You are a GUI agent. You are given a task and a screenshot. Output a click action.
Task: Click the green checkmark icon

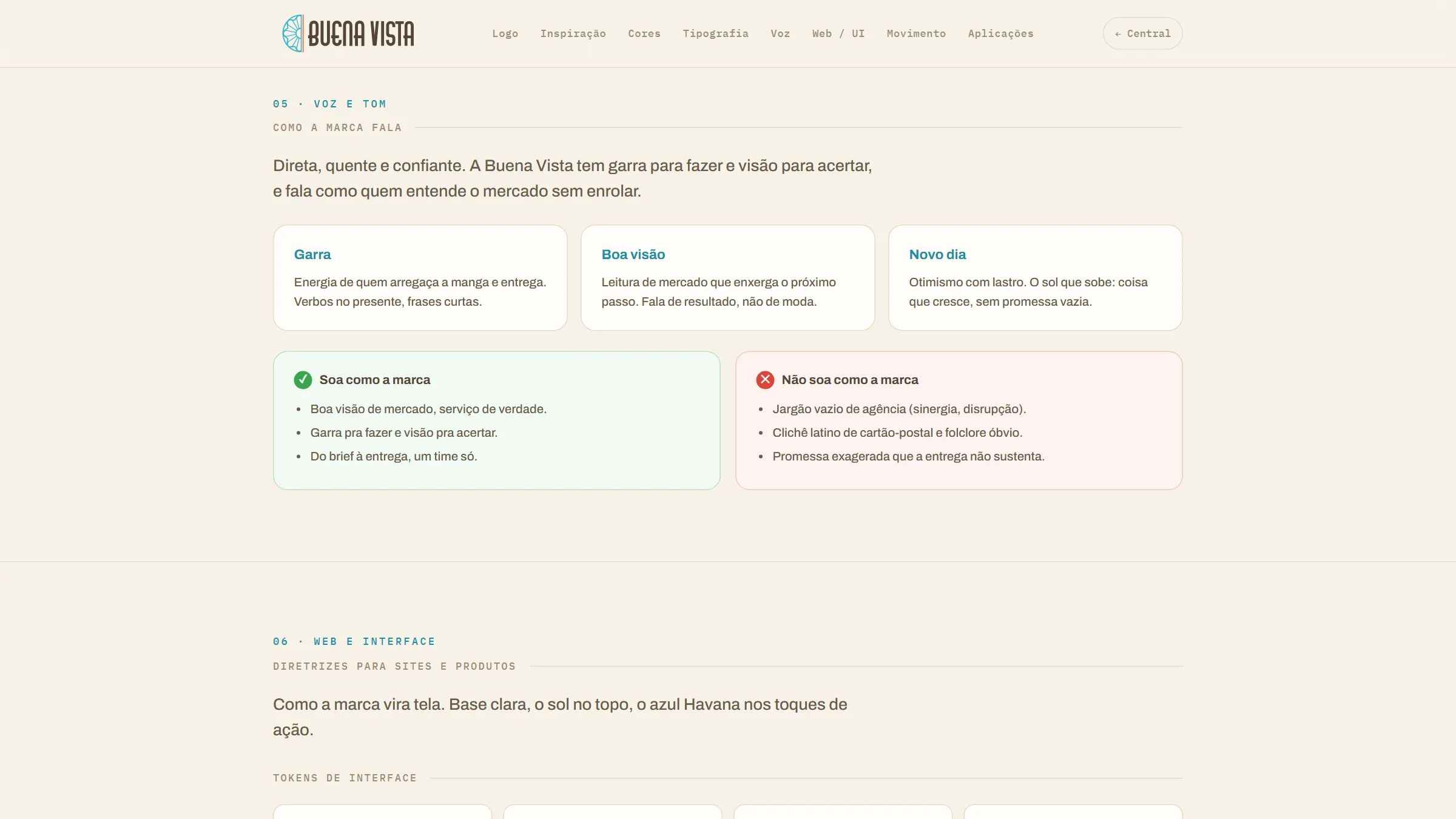303,380
